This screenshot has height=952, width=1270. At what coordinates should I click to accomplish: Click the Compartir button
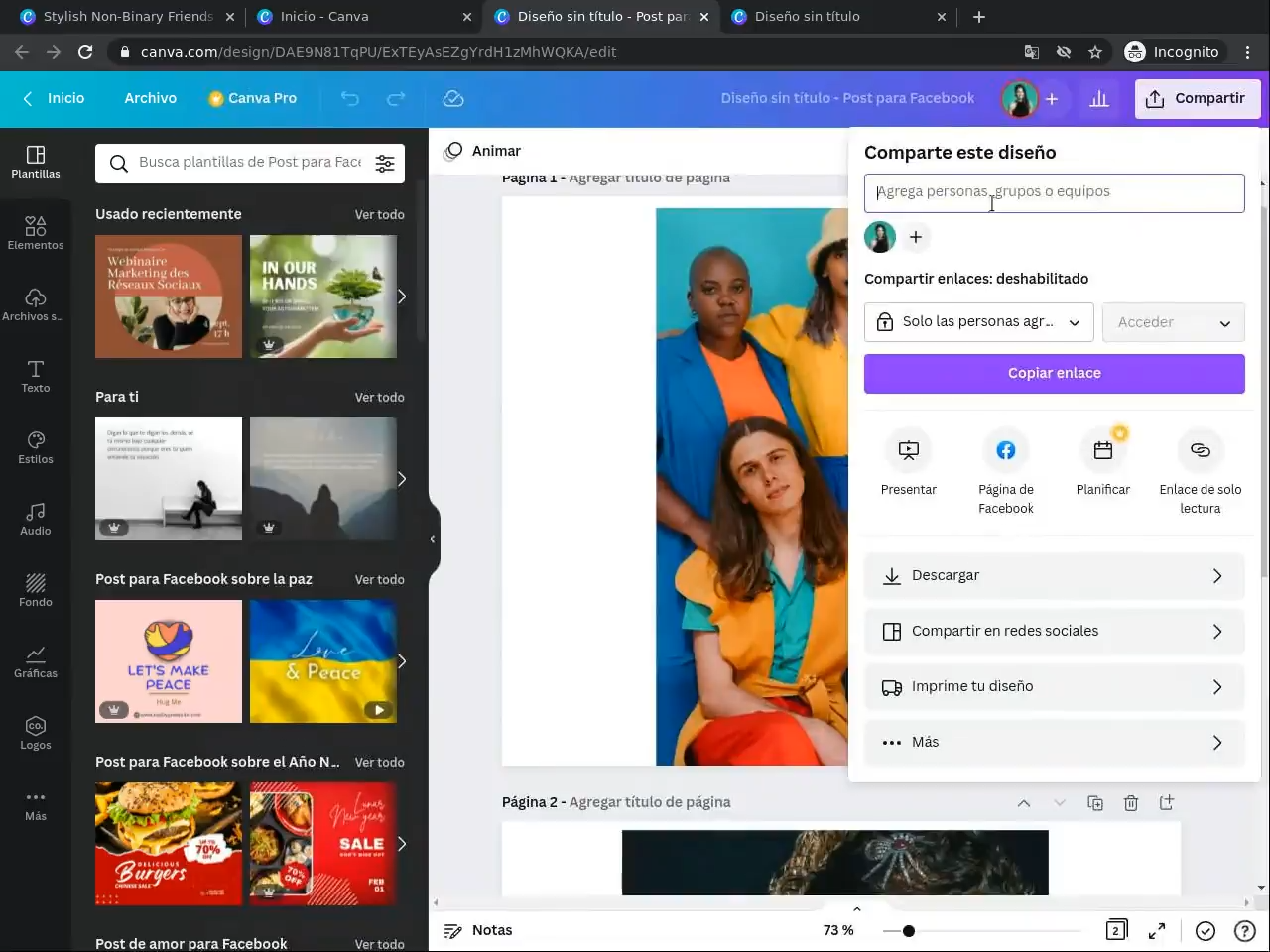[1198, 99]
